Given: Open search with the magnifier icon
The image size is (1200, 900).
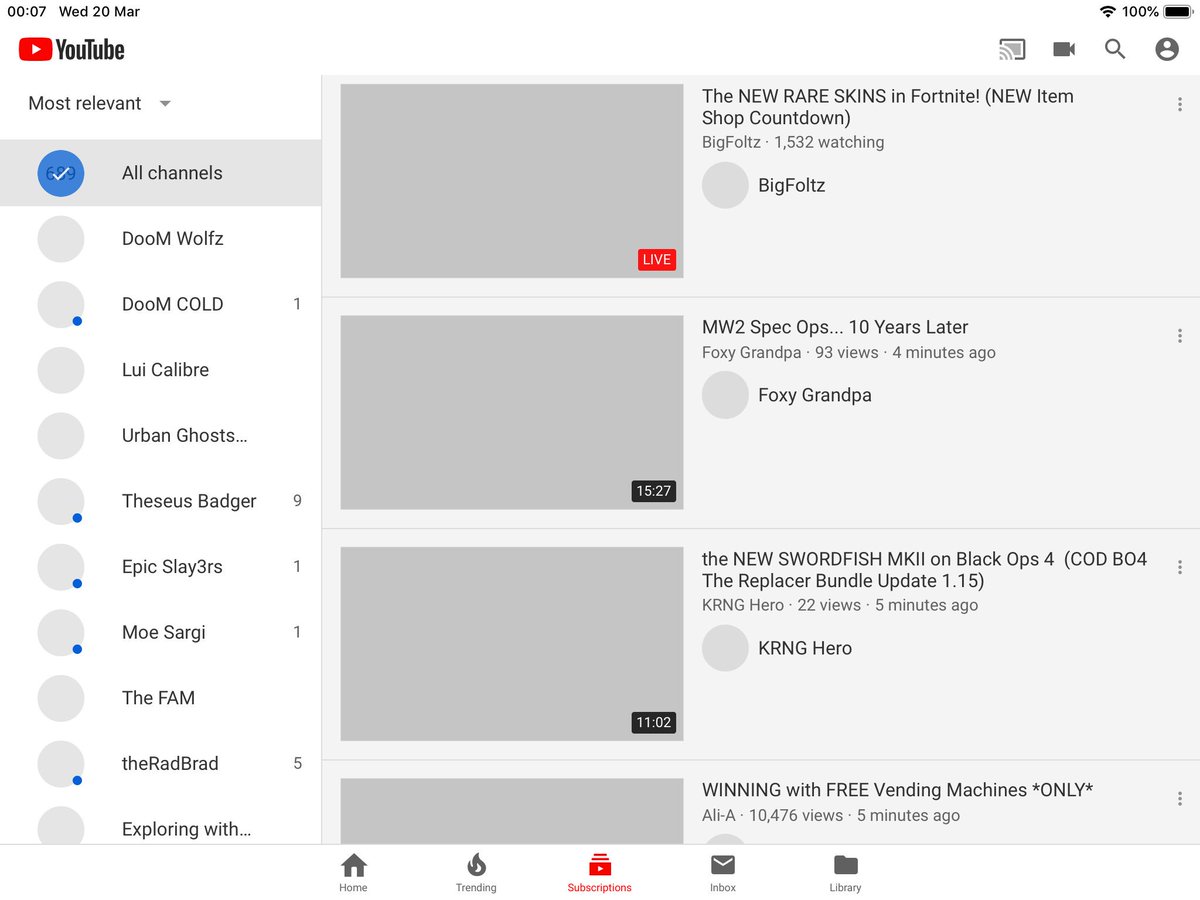Looking at the screenshot, I should 1115,49.
